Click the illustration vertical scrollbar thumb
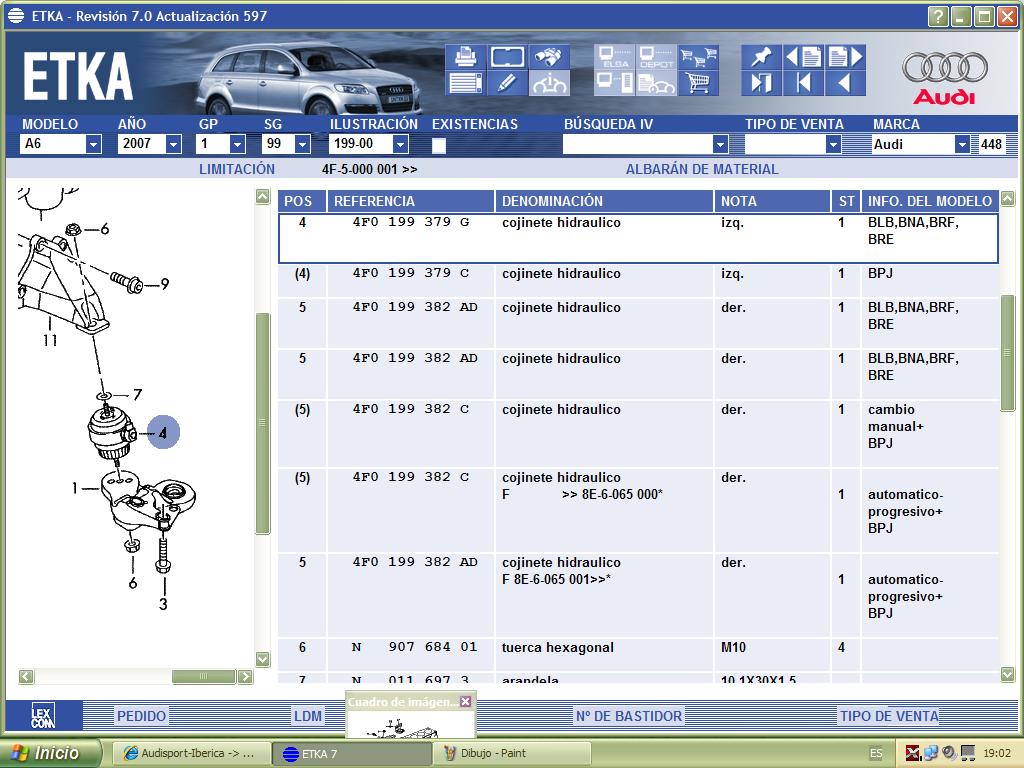The height and width of the screenshot is (768, 1024). point(263,423)
